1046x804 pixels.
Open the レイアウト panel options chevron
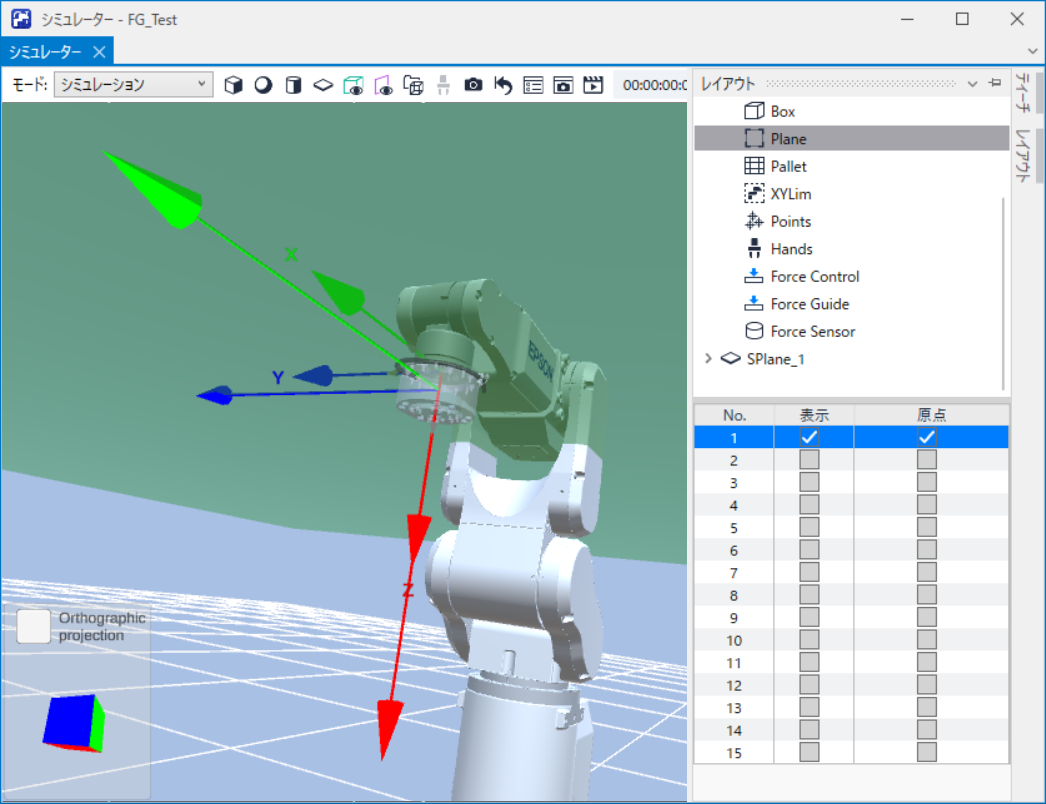pyautogui.click(x=973, y=84)
